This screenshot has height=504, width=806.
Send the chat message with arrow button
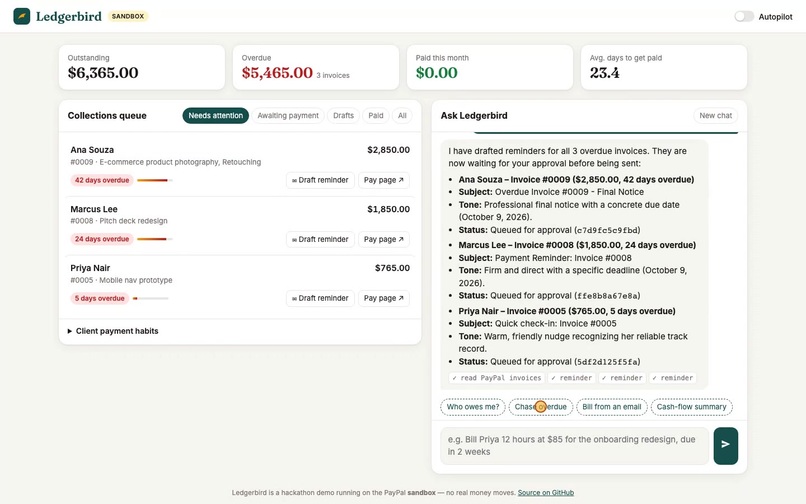pos(725,445)
